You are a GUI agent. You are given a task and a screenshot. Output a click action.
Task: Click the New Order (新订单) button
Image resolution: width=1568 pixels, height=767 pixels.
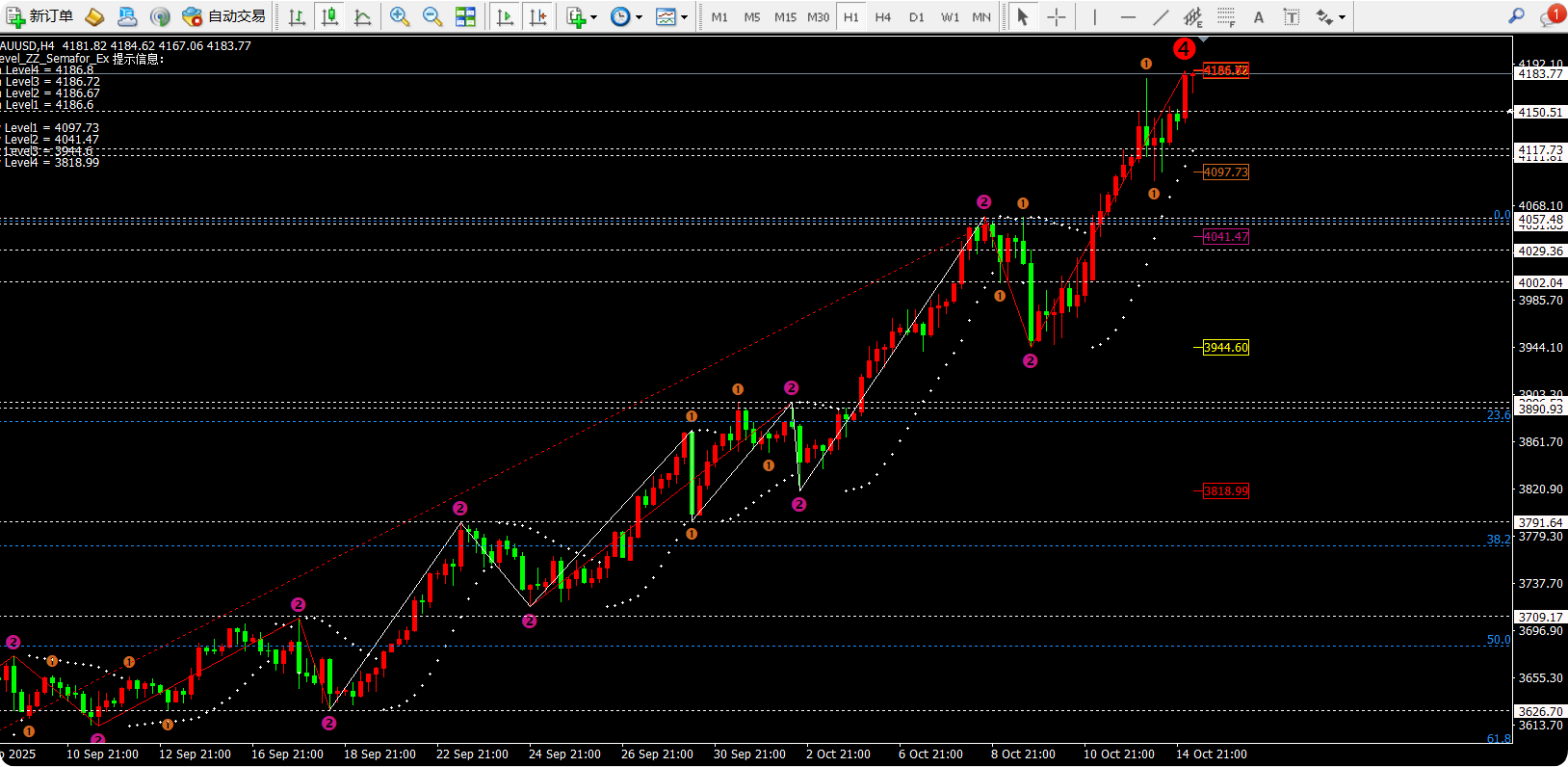(40, 16)
